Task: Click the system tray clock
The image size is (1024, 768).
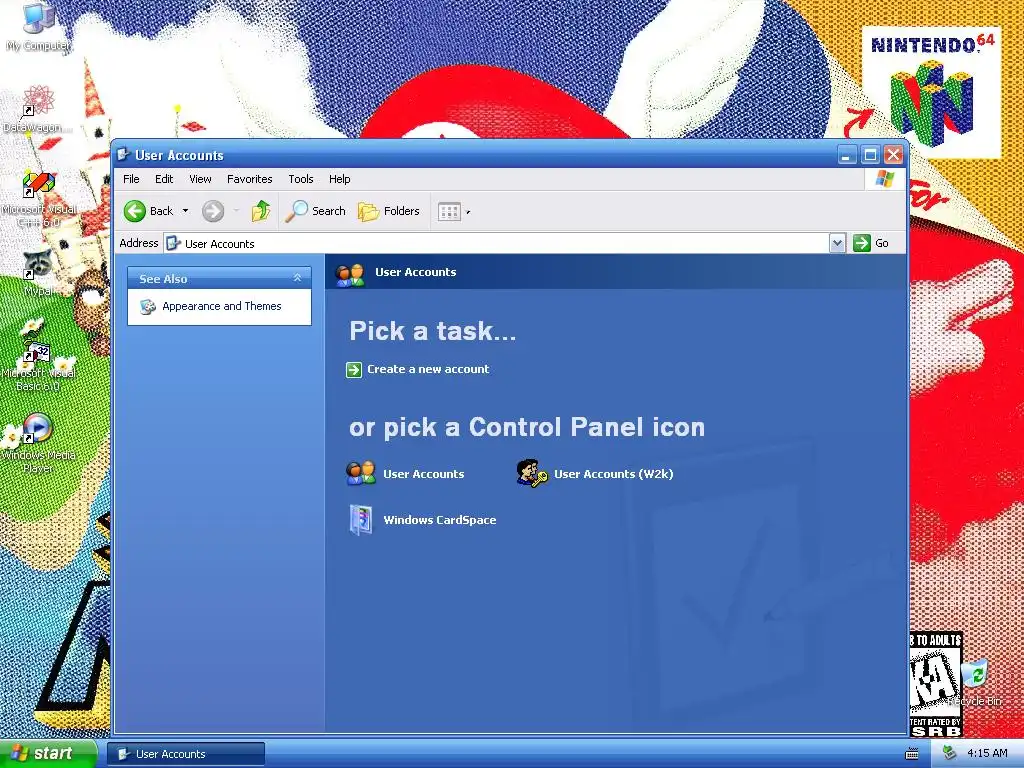Action: tap(987, 754)
